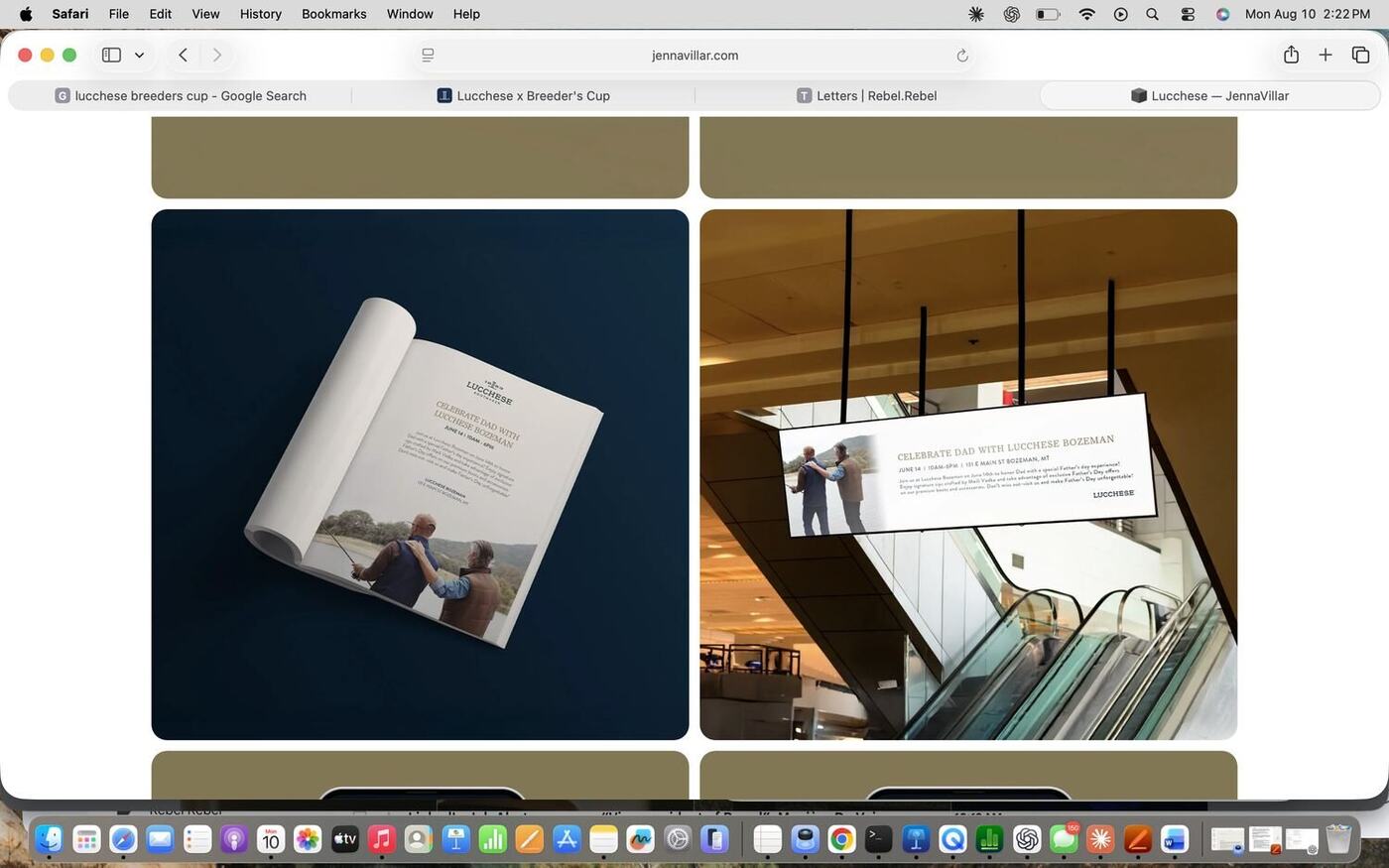Open Calendar from the Dock
Image resolution: width=1389 pixels, height=868 pixels.
point(271,840)
